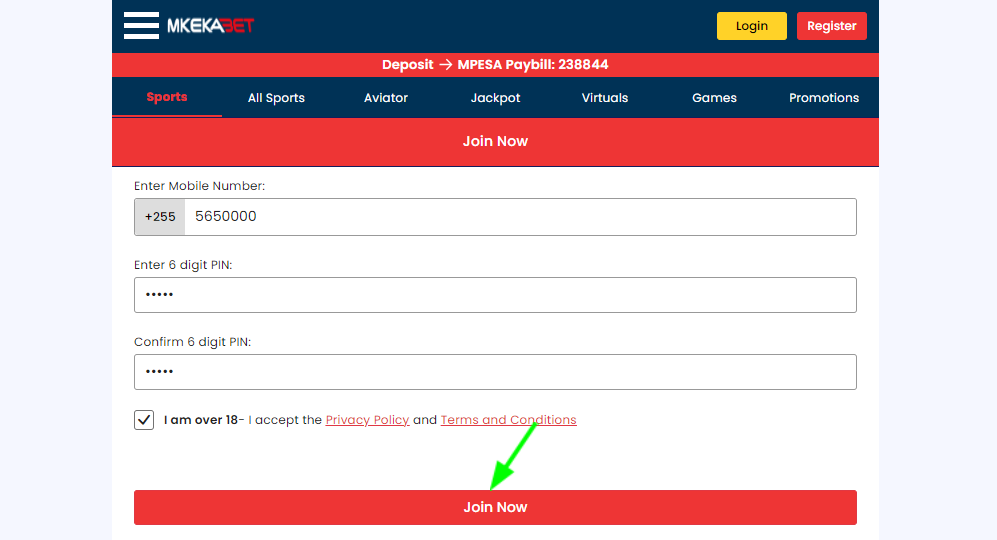Focus the mobile number input field
Image resolution: width=997 pixels, height=540 pixels.
(520, 217)
